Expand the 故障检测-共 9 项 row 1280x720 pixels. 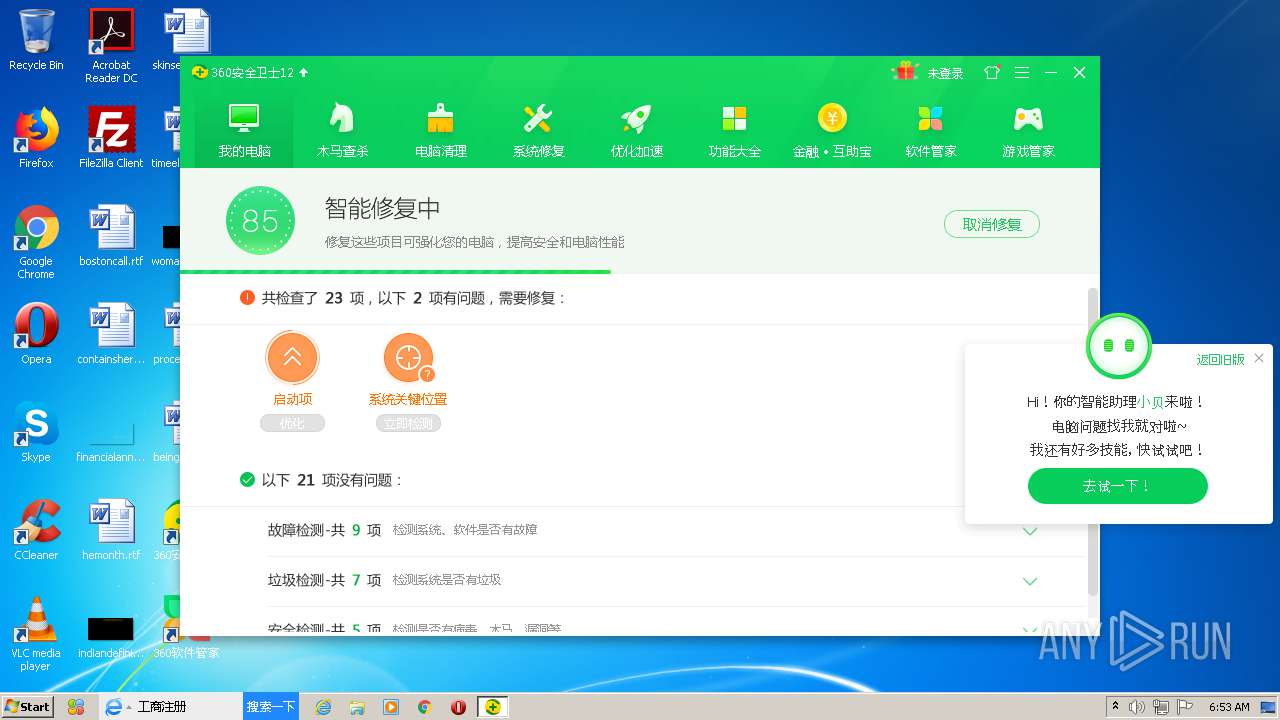click(1030, 531)
